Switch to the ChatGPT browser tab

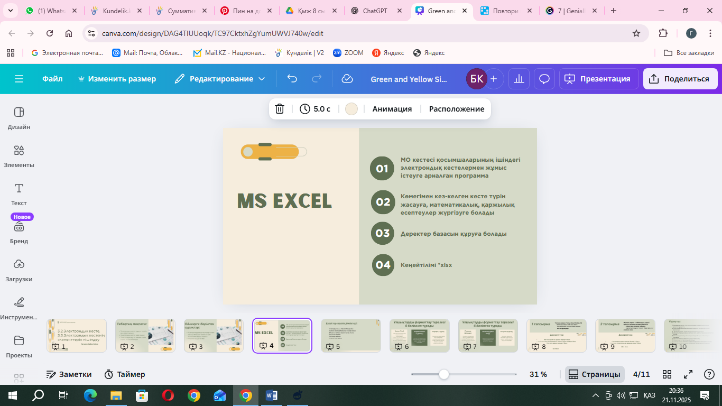[x=375, y=11]
